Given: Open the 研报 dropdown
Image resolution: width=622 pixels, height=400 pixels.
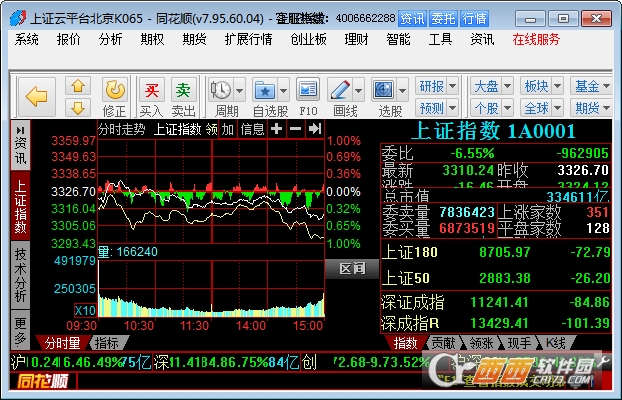Looking at the screenshot, I should click(x=437, y=86).
